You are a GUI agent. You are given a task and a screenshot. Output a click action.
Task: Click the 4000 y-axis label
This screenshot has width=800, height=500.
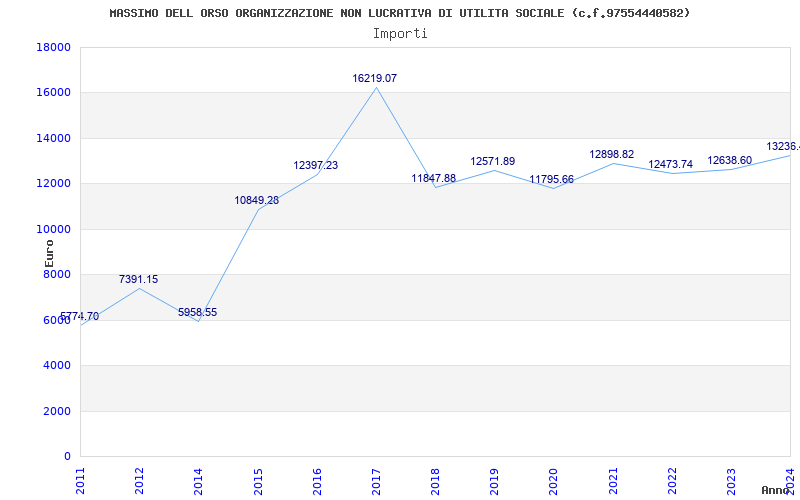(57, 366)
